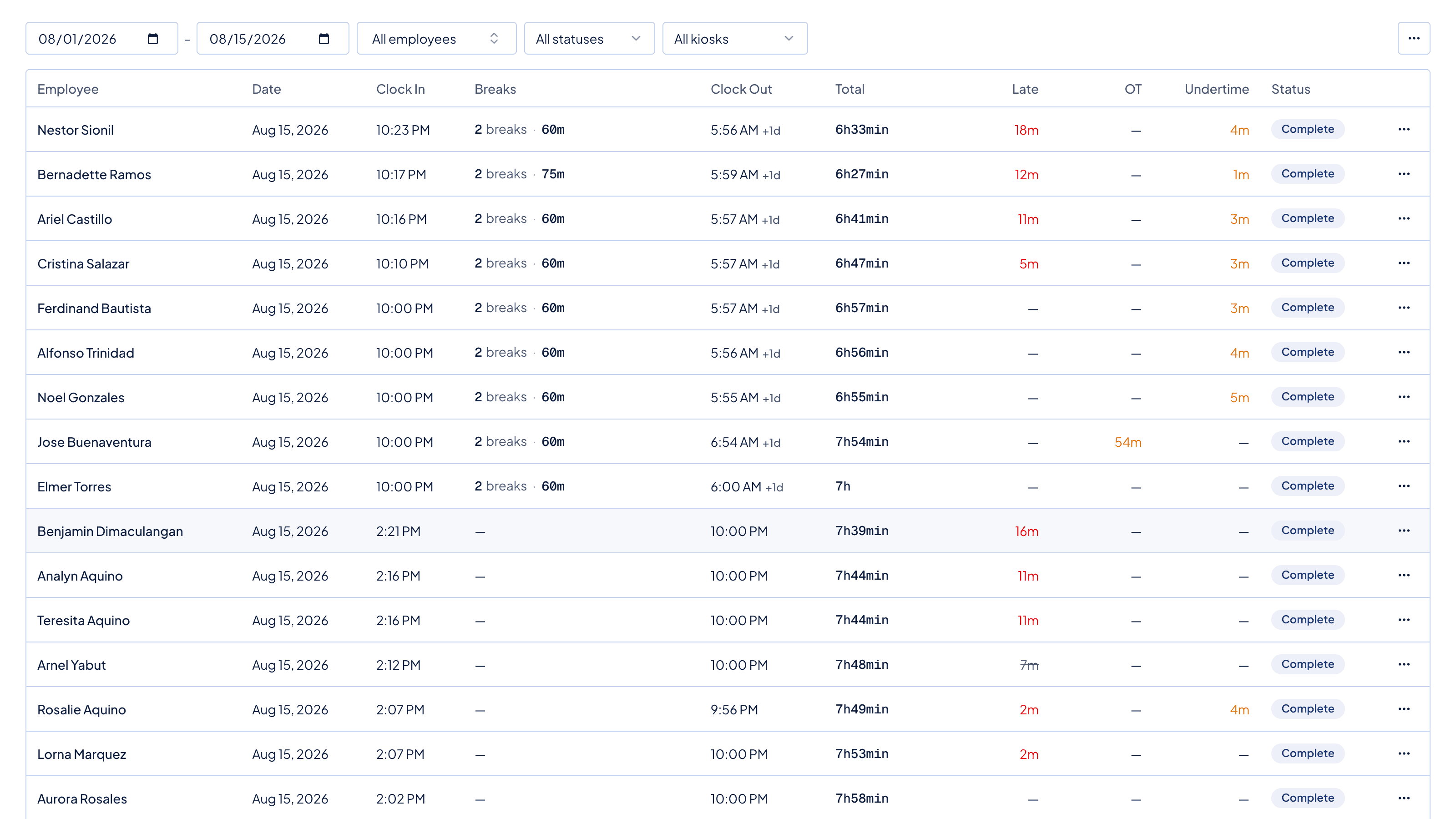Click 7h44min total for Analyn Aquino
1456x819 pixels.
862,576
